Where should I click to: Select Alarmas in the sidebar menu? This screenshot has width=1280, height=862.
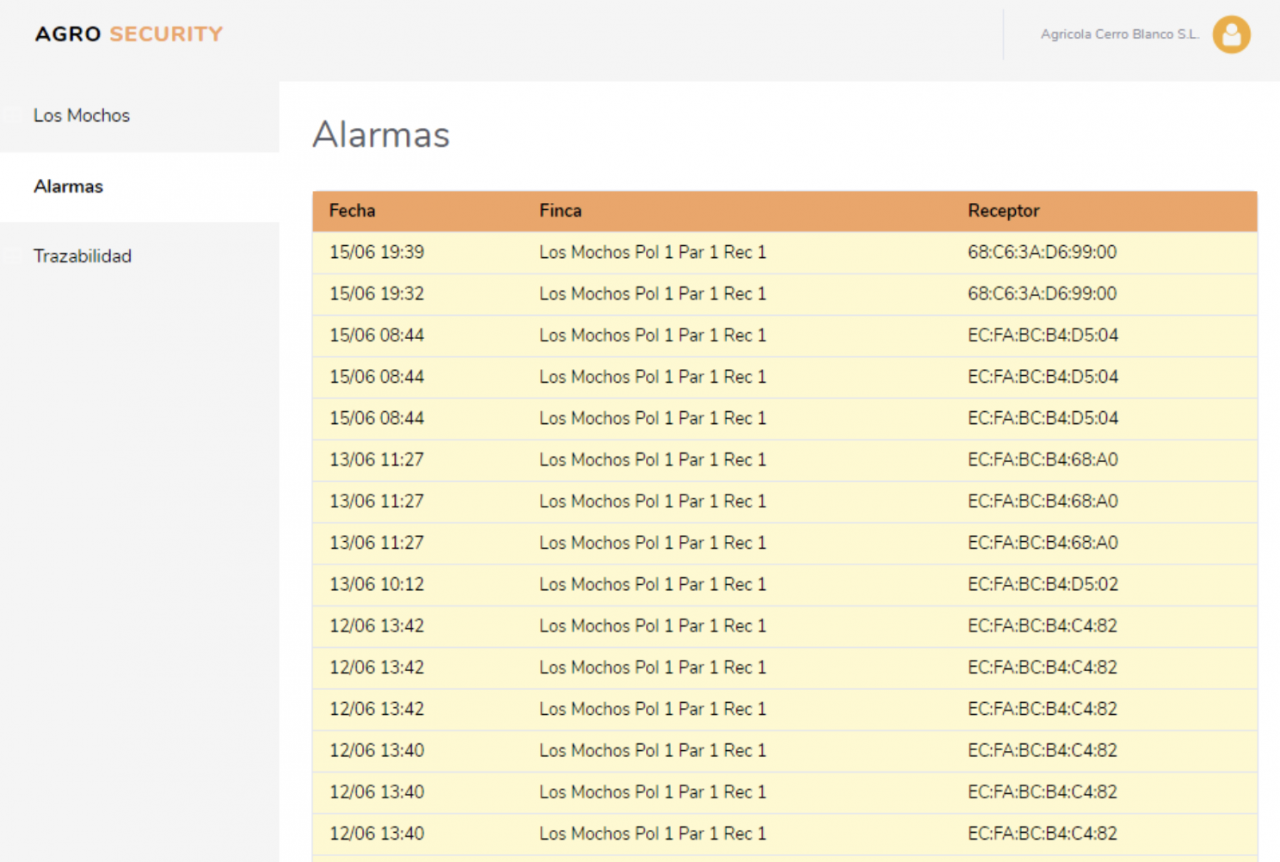pos(68,187)
